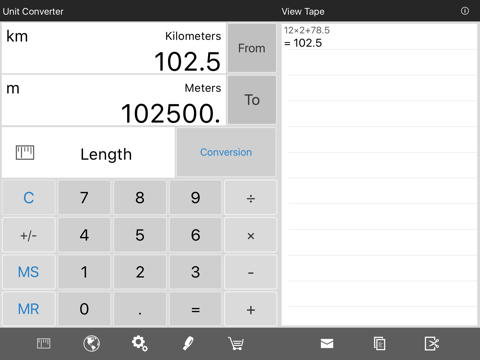The height and width of the screenshot is (360, 480).
Task: Open the Conversion button
Action: pos(226,152)
